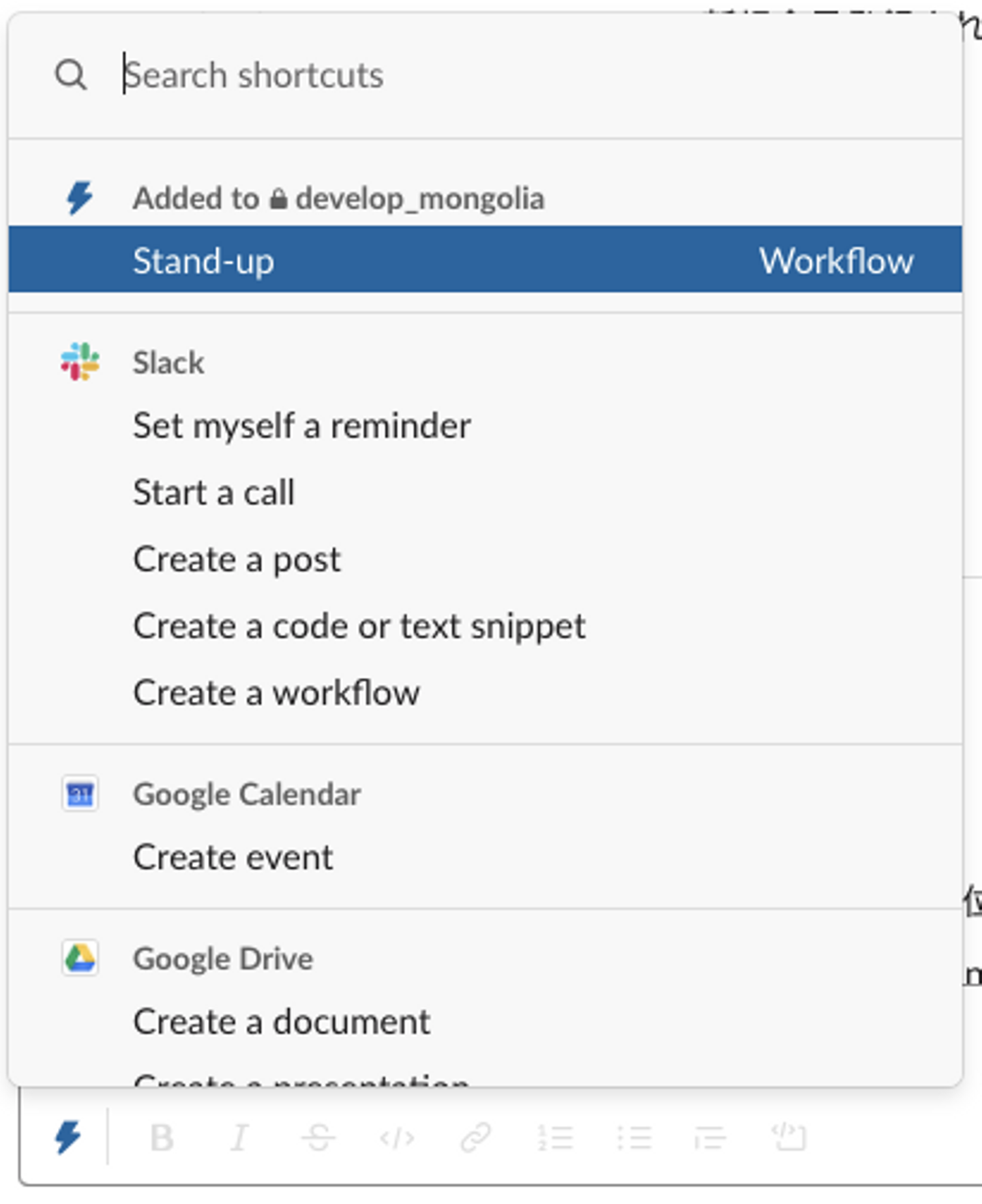Select Create a post
Image resolution: width=982 pixels, height=1204 pixels.
point(236,560)
